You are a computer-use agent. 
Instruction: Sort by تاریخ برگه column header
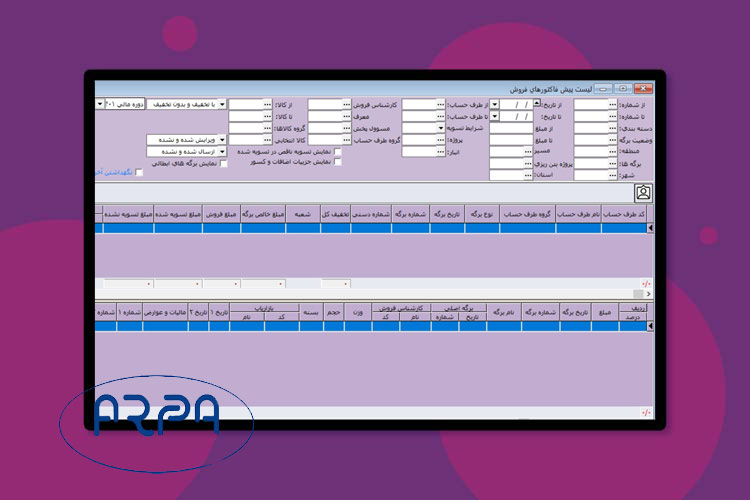tap(448, 213)
